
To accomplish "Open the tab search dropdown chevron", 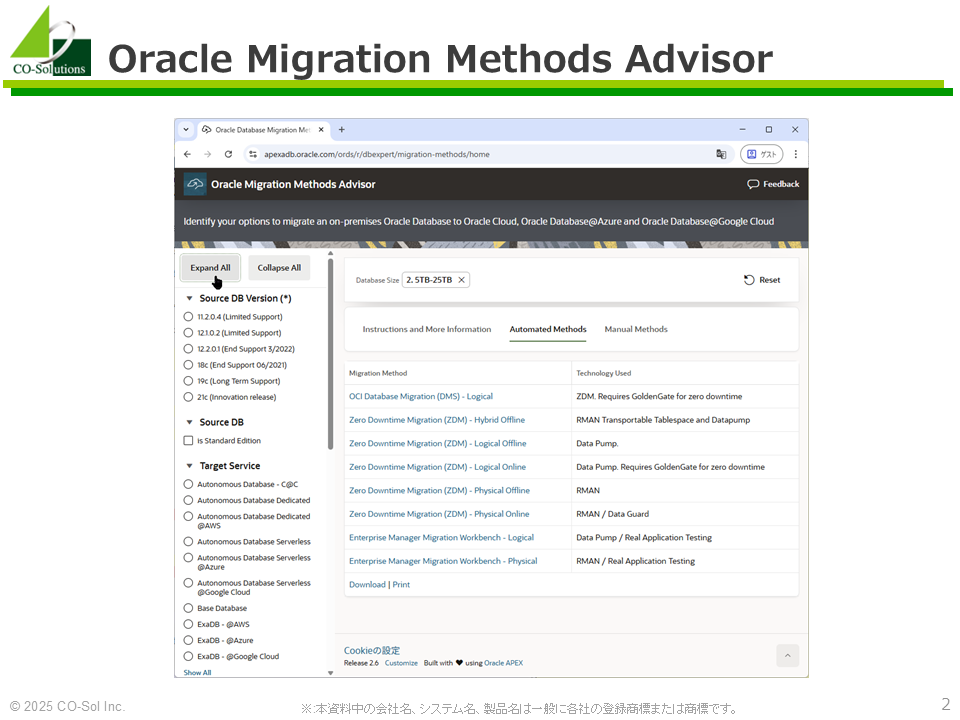I will (x=186, y=130).
